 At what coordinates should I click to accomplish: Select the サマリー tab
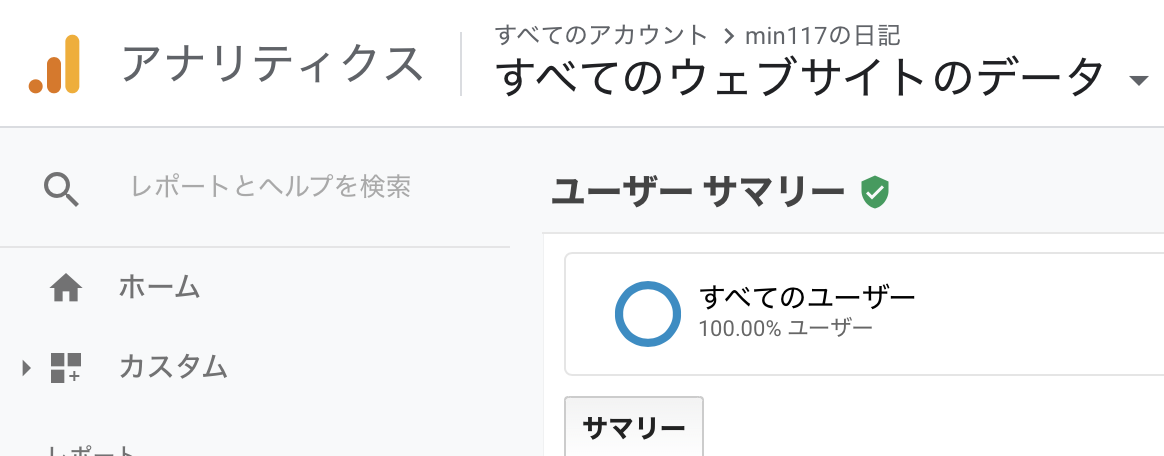634,428
